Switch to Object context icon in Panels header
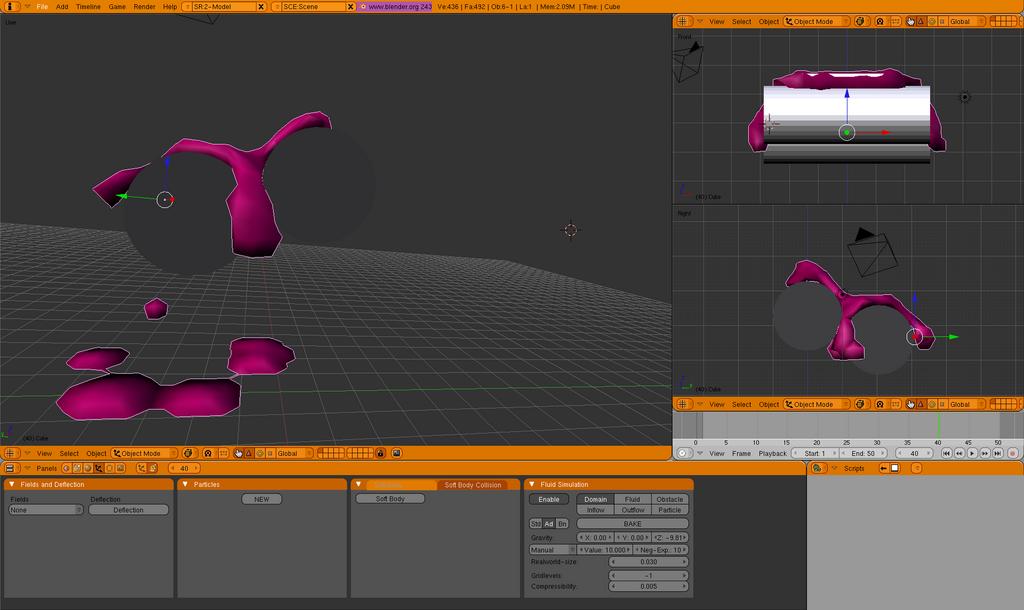Image resolution: width=1024 pixels, height=610 pixels. (98, 468)
